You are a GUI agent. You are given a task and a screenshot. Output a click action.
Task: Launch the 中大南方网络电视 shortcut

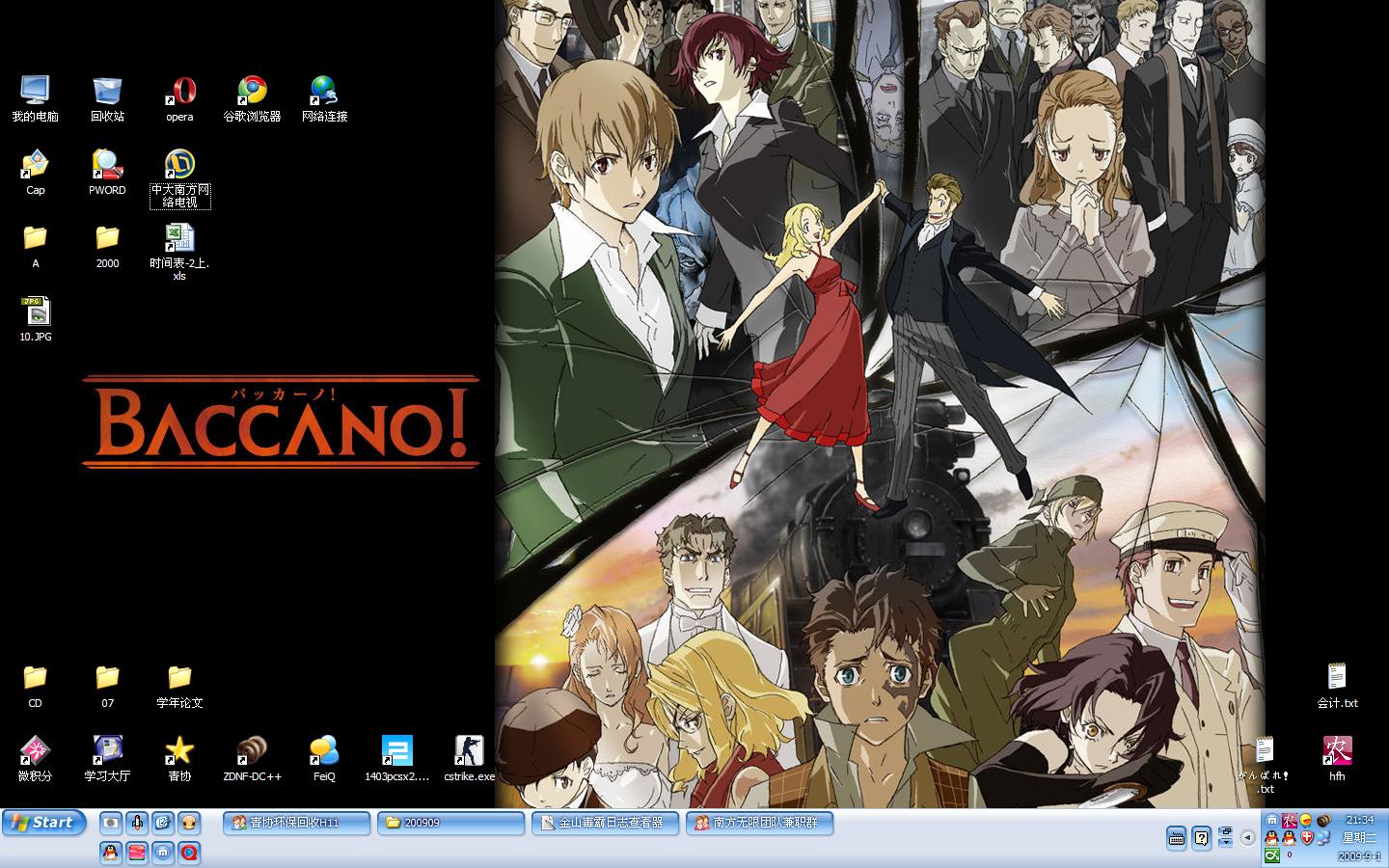coord(179,178)
